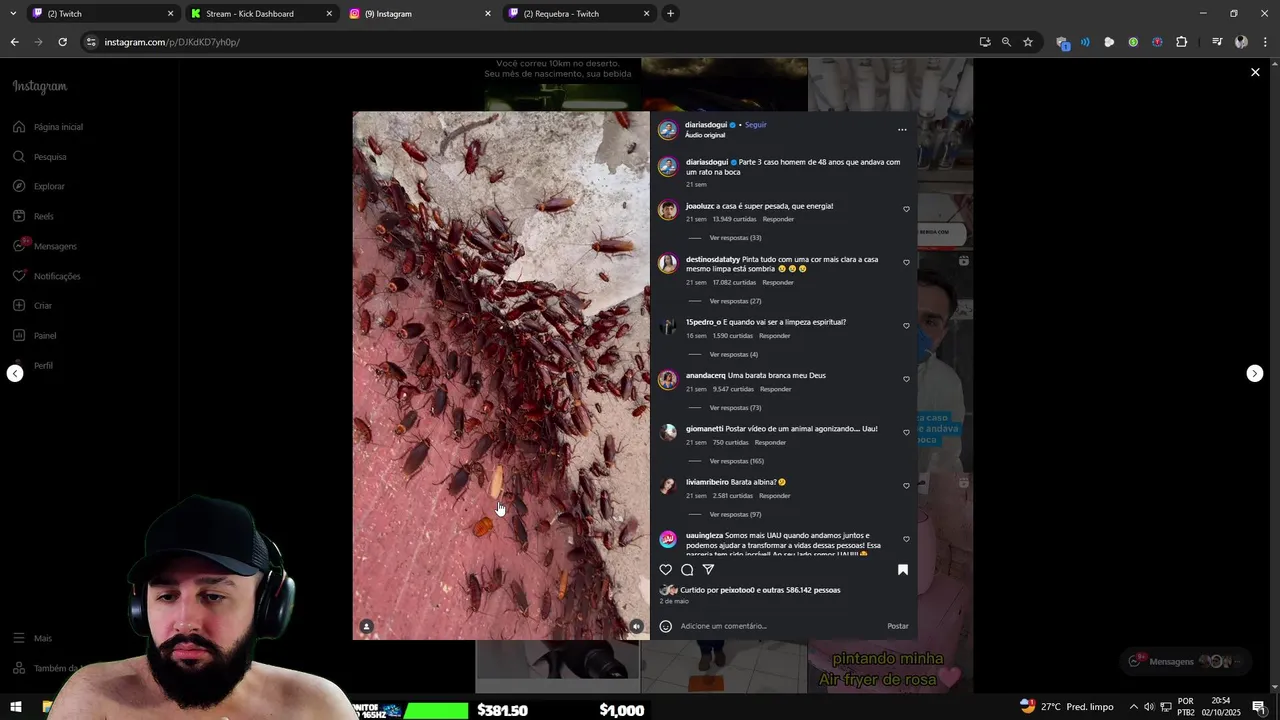Click Responder under liviamribeiro's comment
The image size is (1280, 720).
click(775, 495)
